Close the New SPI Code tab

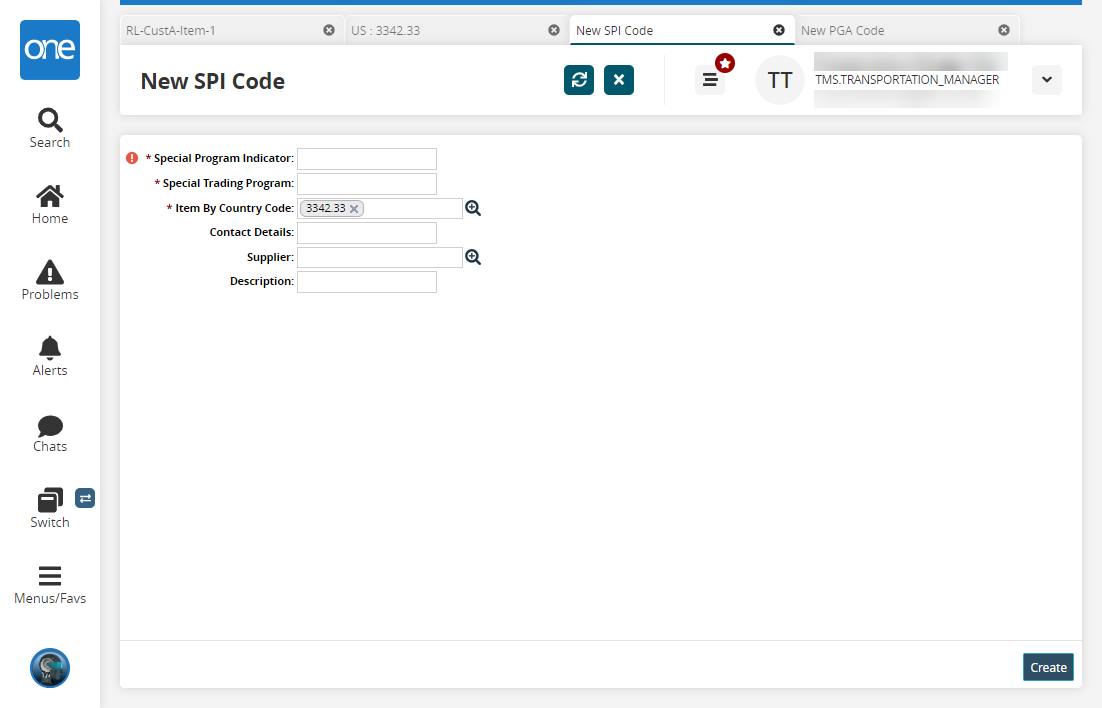(779, 30)
